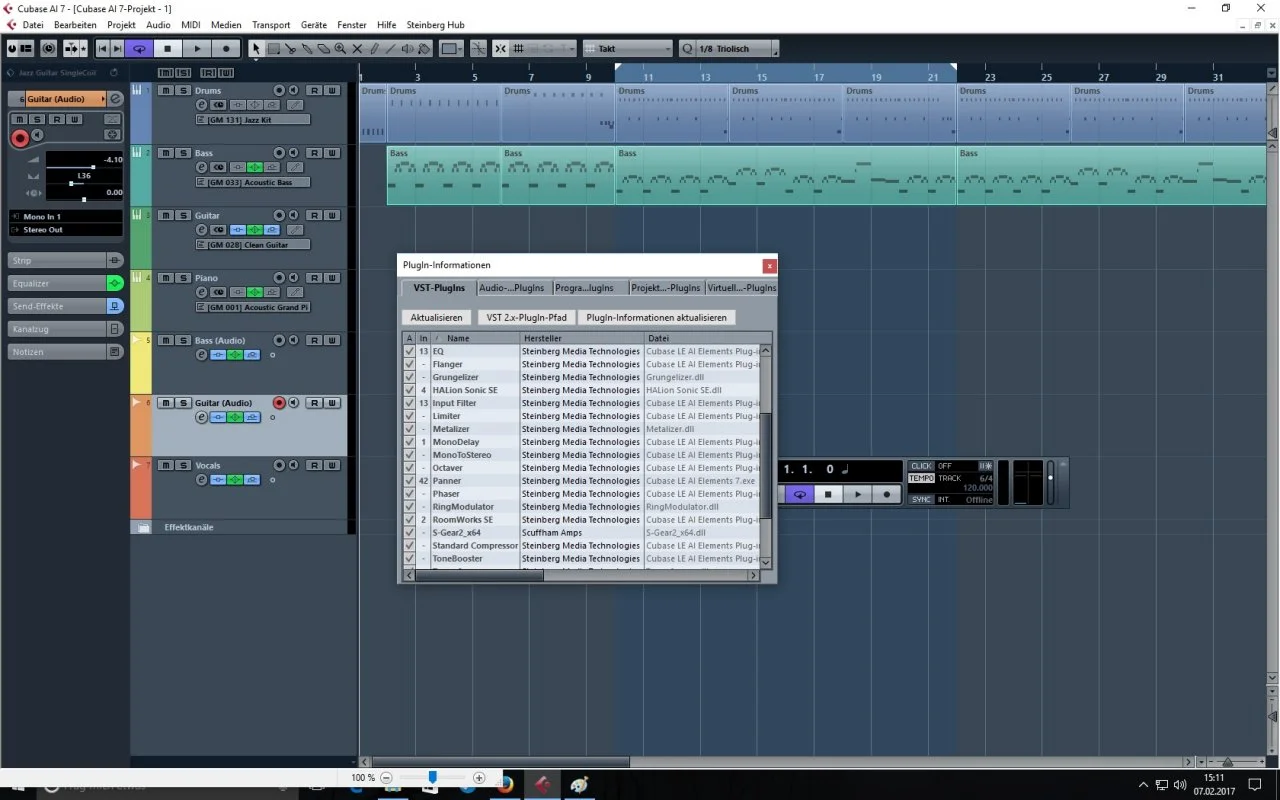Toggle the cycle loop button in toolbar
The height and width of the screenshot is (800, 1280).
click(139, 48)
